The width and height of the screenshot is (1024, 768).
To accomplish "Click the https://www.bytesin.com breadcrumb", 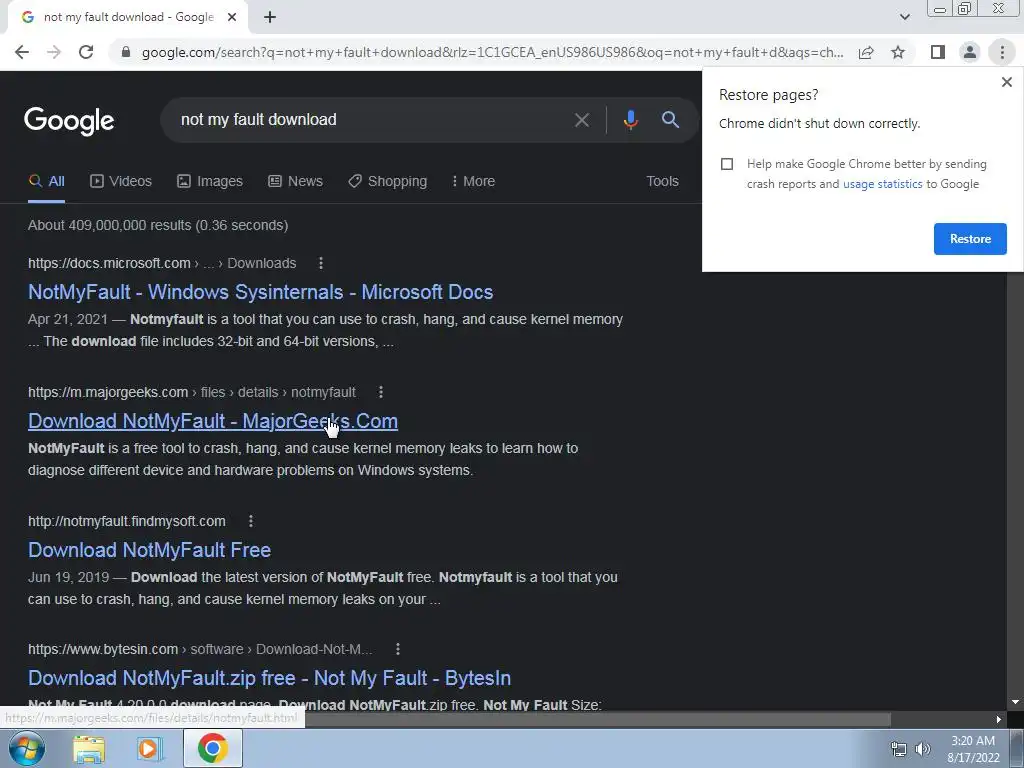I will (x=103, y=649).
